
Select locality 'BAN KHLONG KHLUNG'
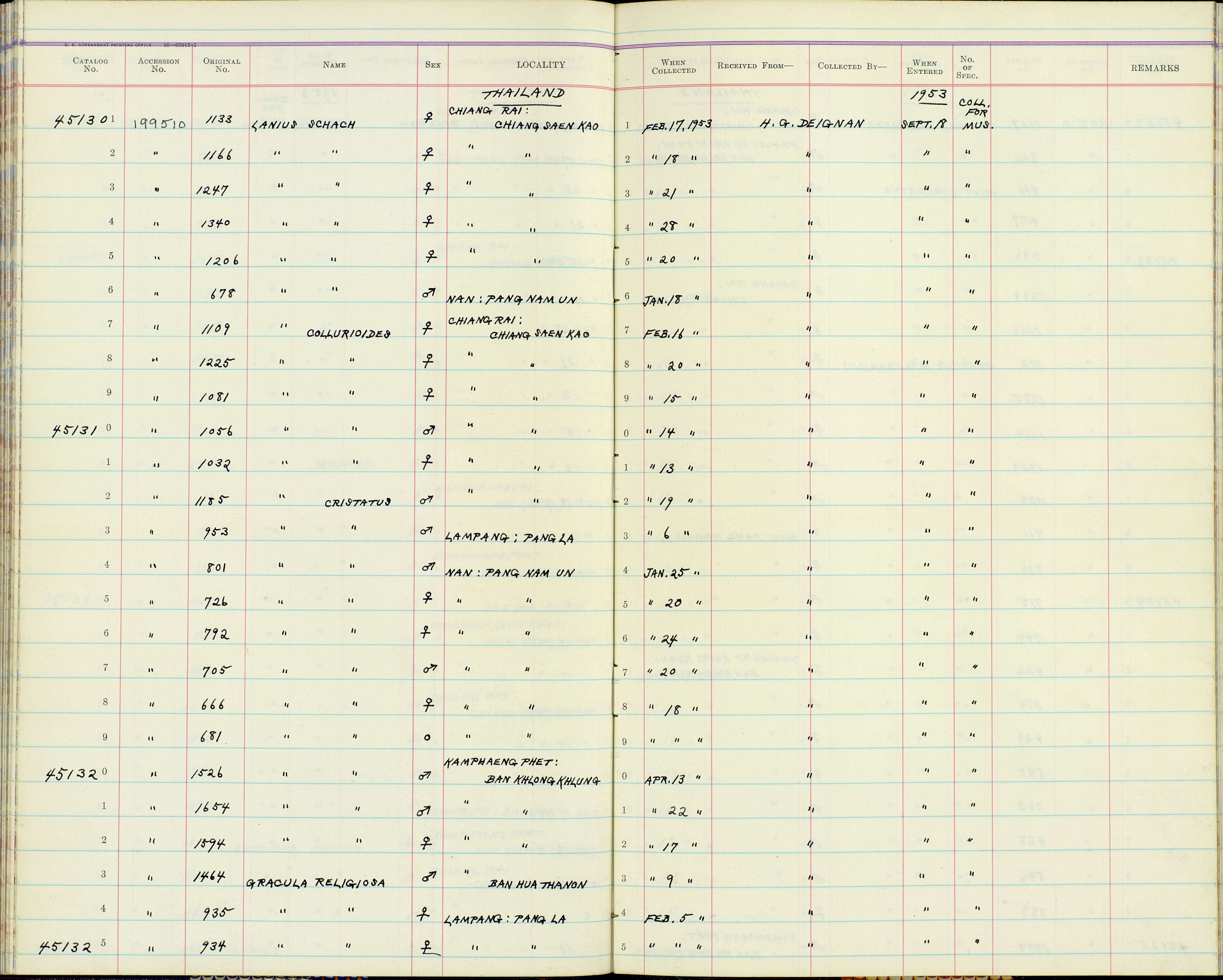(x=542, y=780)
